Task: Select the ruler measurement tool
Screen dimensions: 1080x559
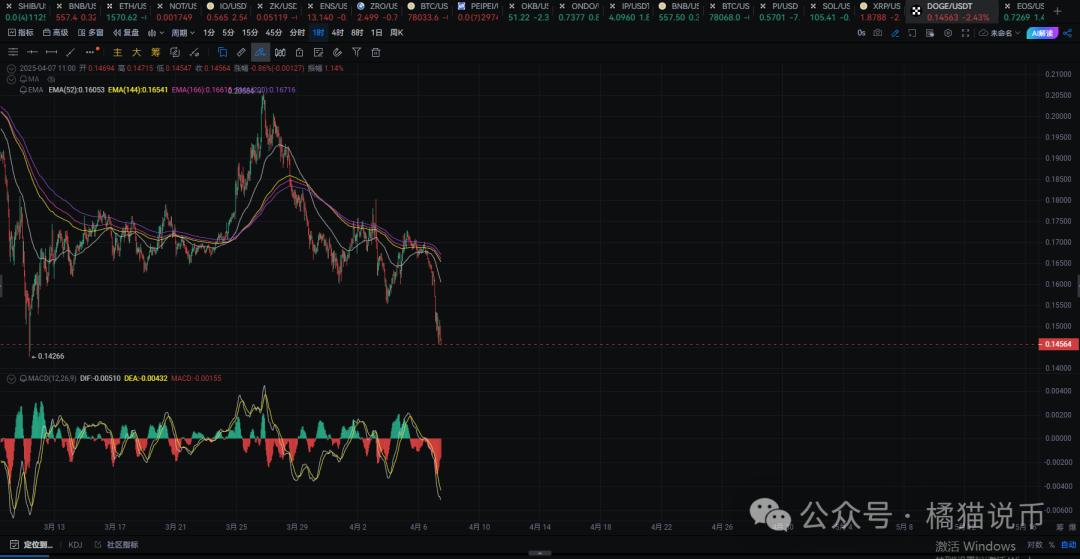Action: coord(241,52)
